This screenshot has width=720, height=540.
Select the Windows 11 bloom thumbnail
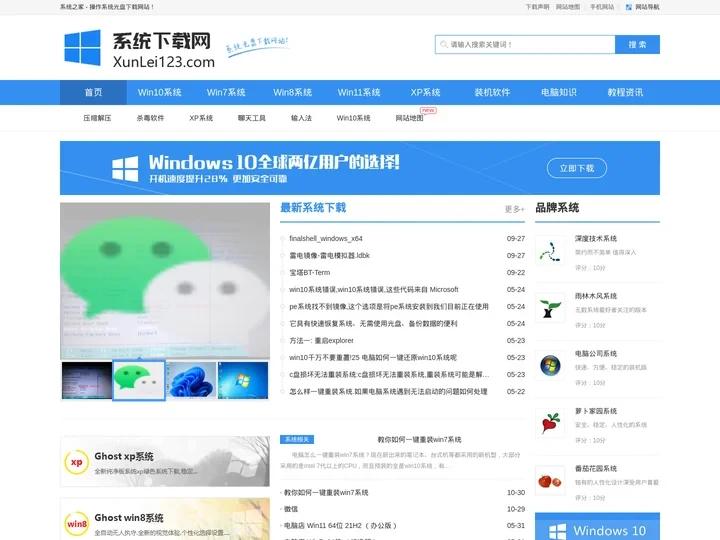click(191, 380)
